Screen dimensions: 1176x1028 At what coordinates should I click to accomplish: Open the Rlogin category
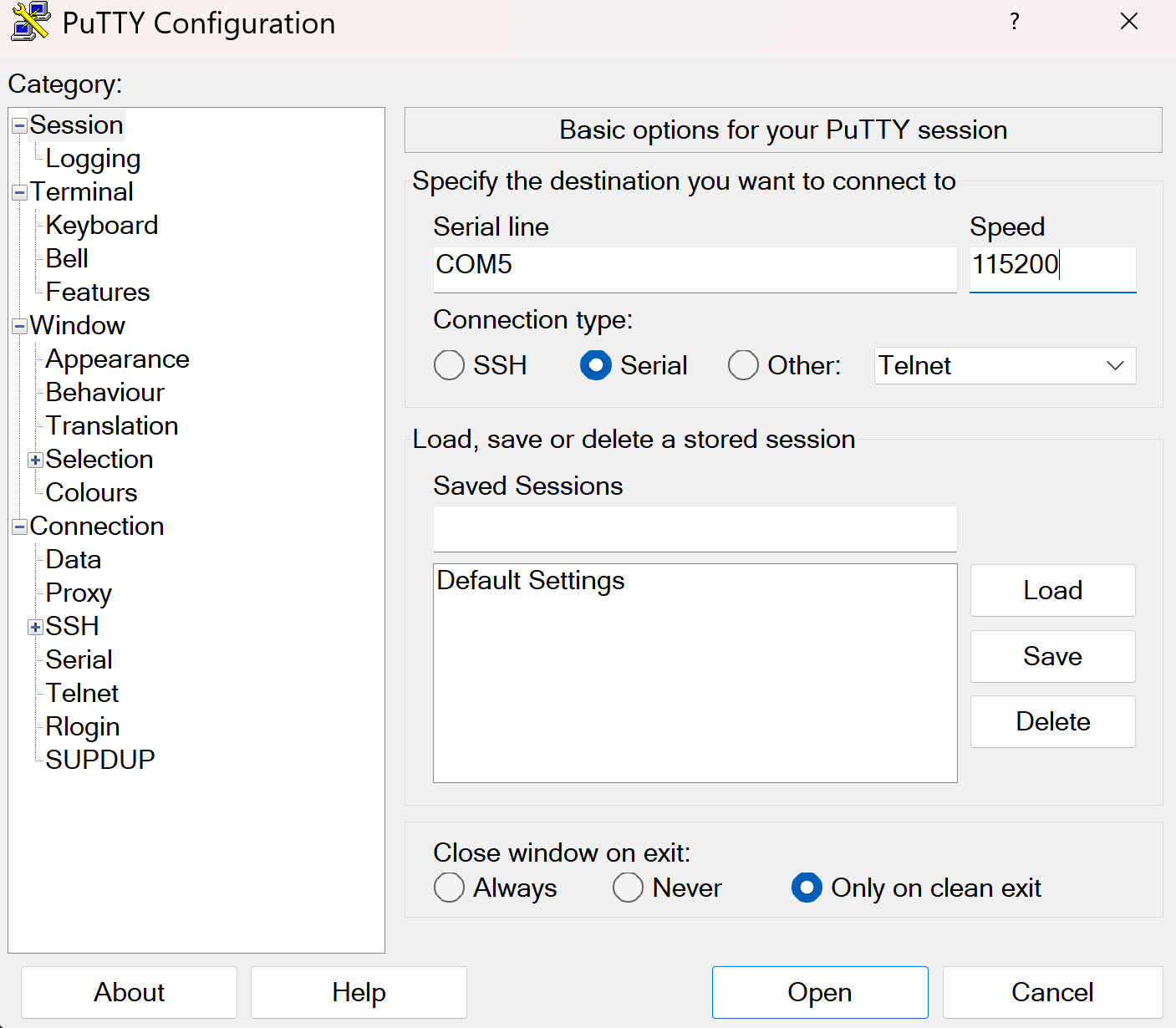[83, 727]
